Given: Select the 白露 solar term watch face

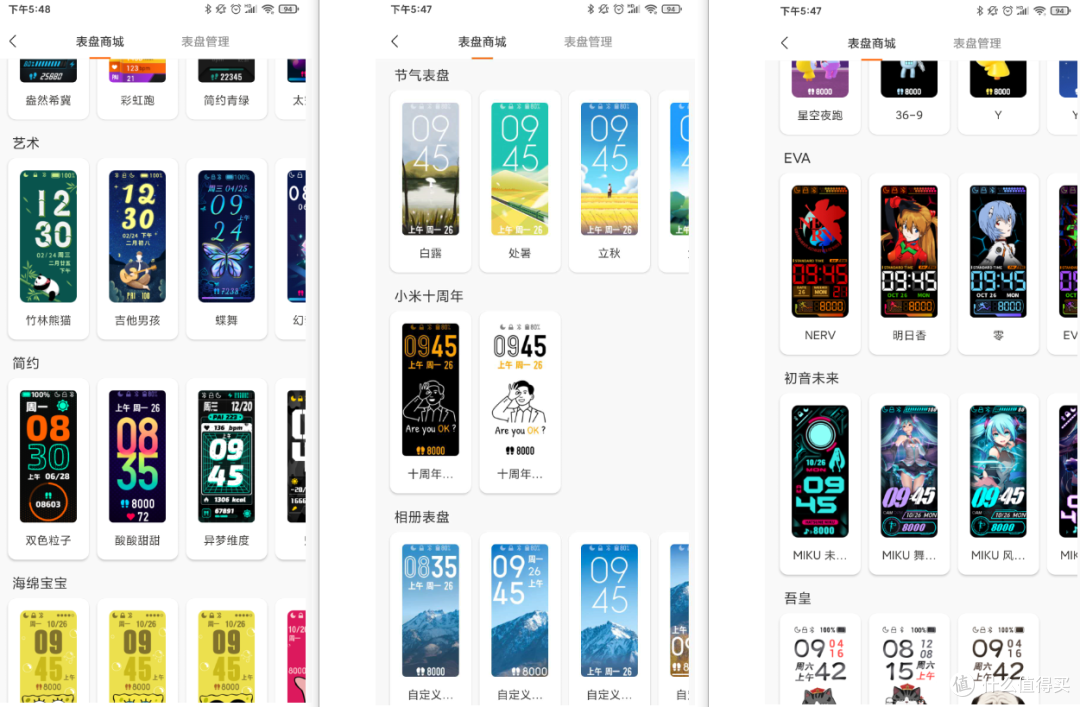Looking at the screenshot, I should point(430,181).
